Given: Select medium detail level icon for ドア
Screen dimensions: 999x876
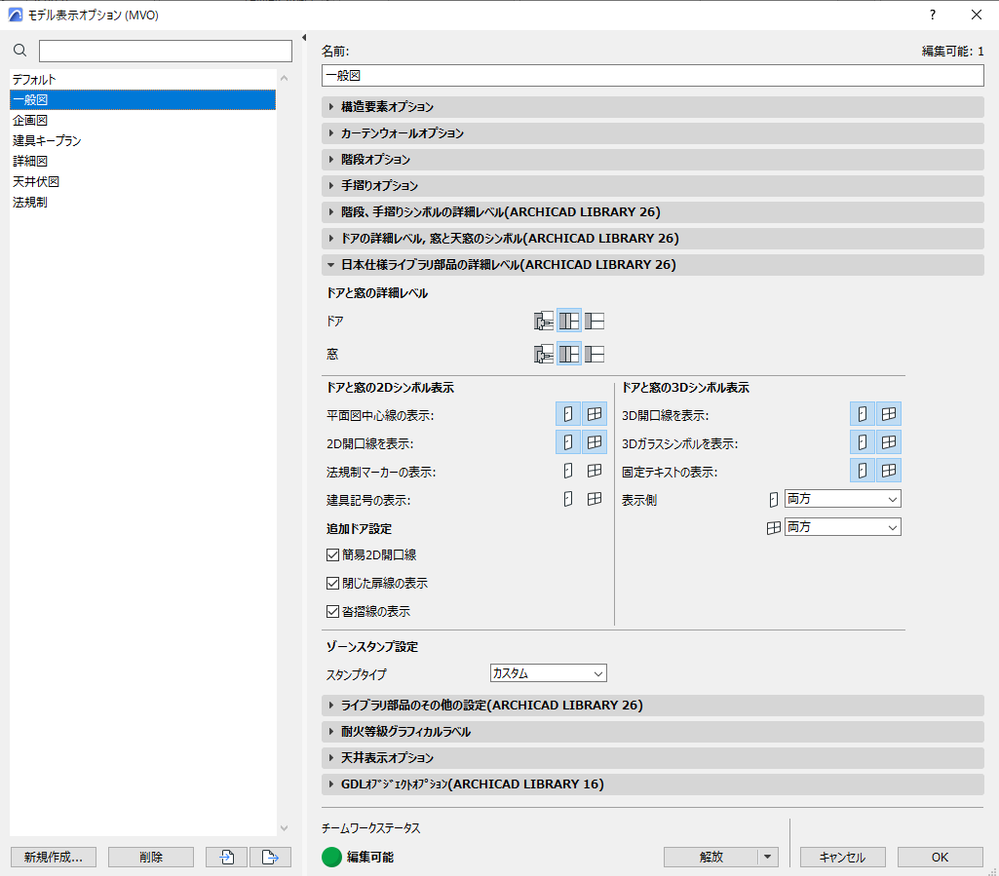Looking at the screenshot, I should point(569,320).
